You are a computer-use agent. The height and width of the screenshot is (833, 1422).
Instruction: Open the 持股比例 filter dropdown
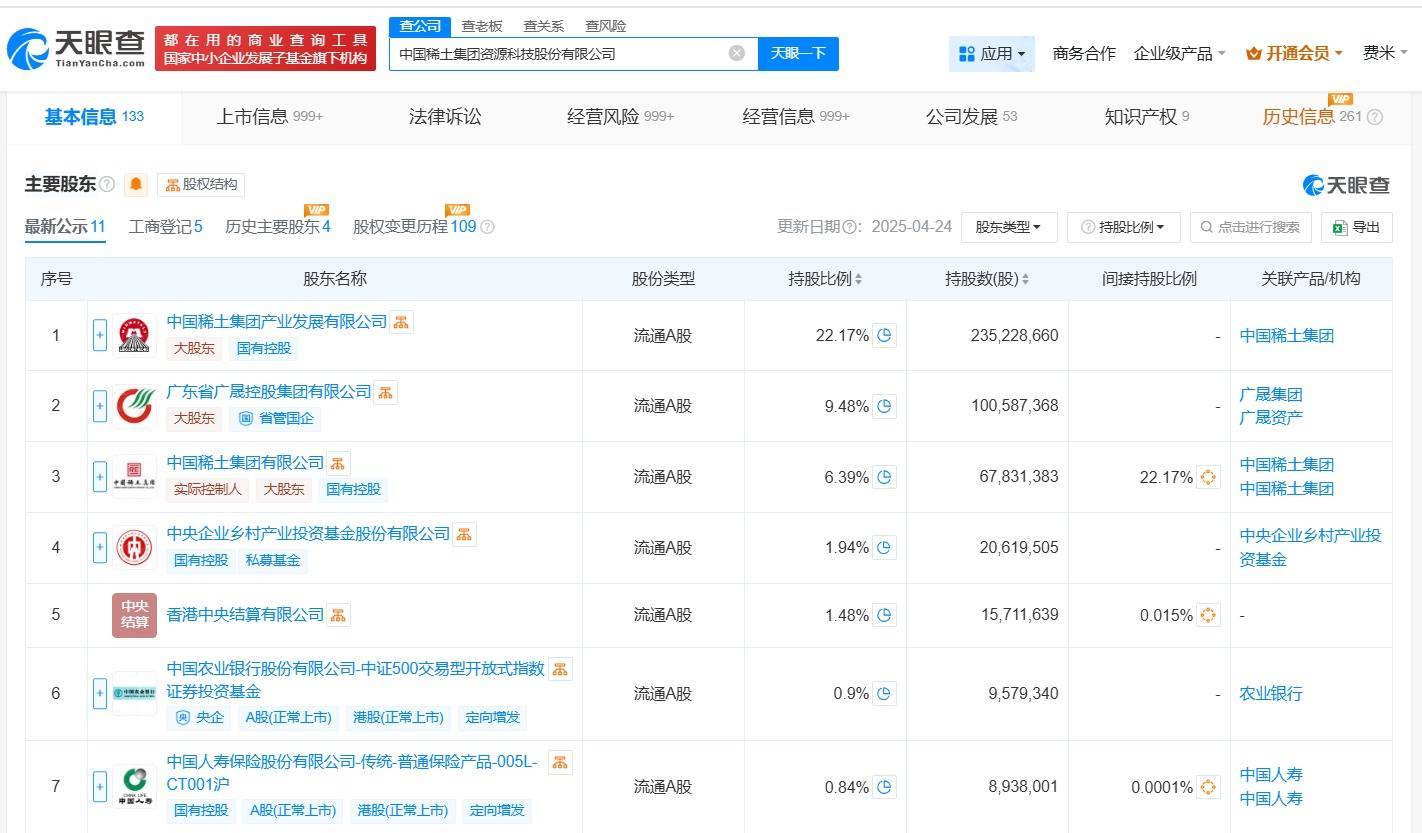[x=1123, y=227]
